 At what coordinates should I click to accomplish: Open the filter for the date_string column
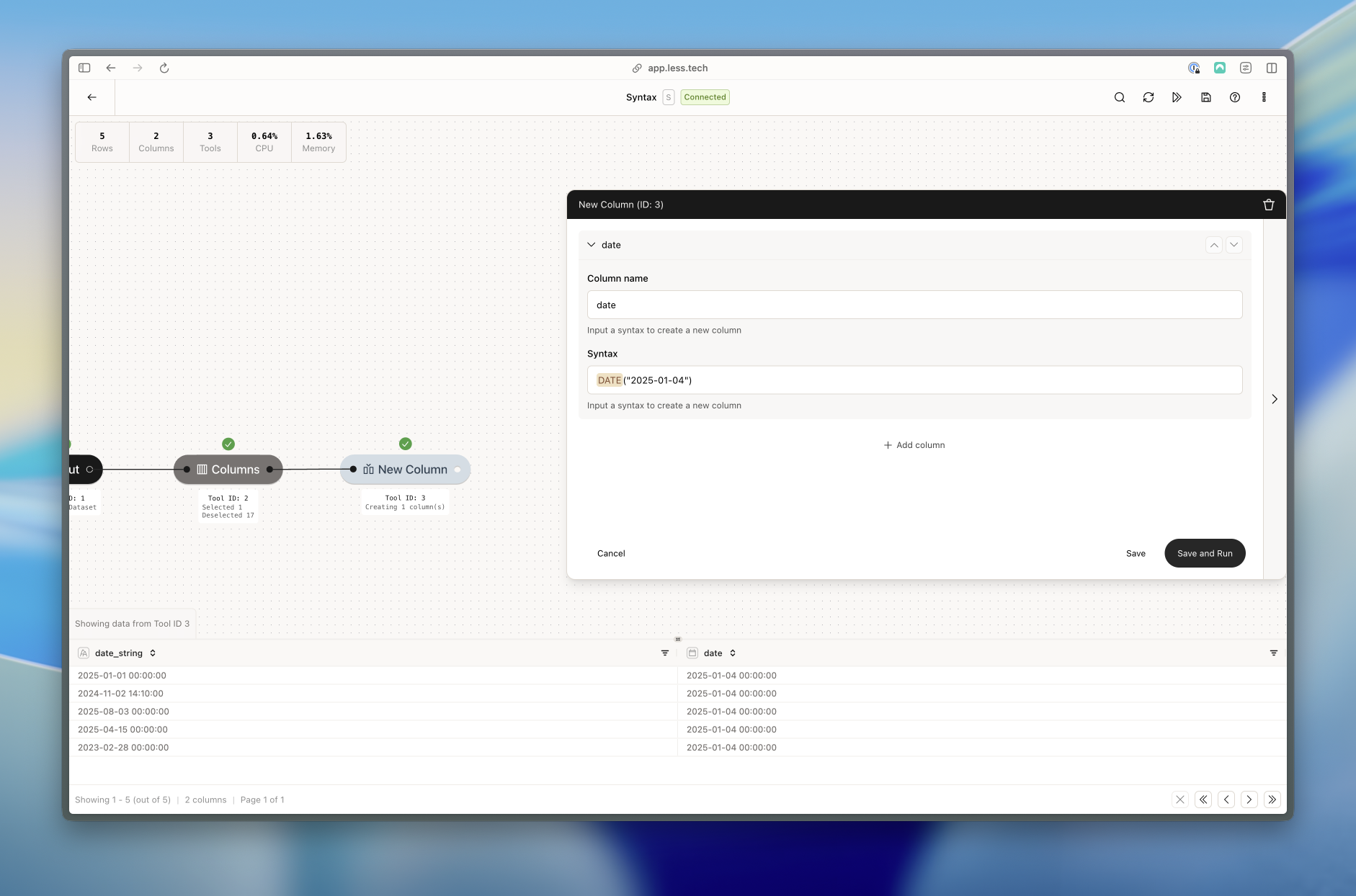tap(665, 653)
